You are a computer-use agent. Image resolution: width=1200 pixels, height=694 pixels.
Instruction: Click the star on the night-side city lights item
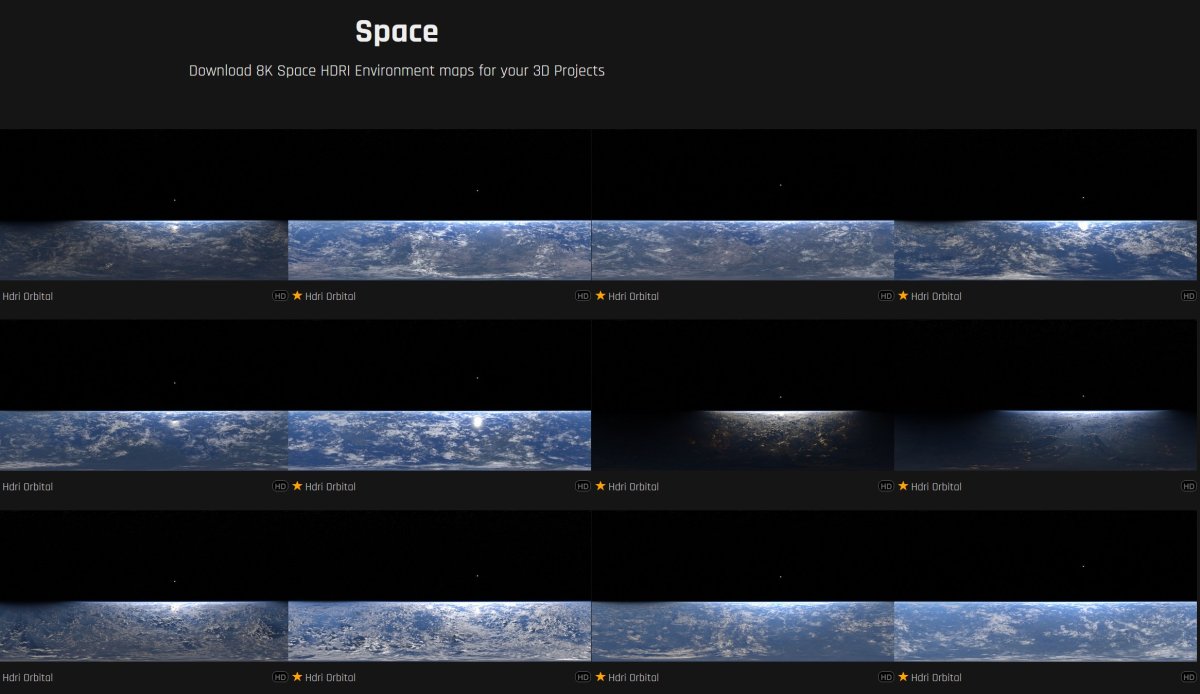(600, 486)
